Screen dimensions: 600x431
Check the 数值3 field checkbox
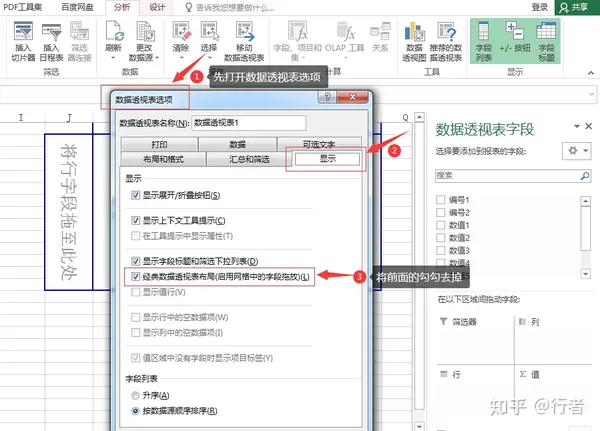click(x=440, y=250)
